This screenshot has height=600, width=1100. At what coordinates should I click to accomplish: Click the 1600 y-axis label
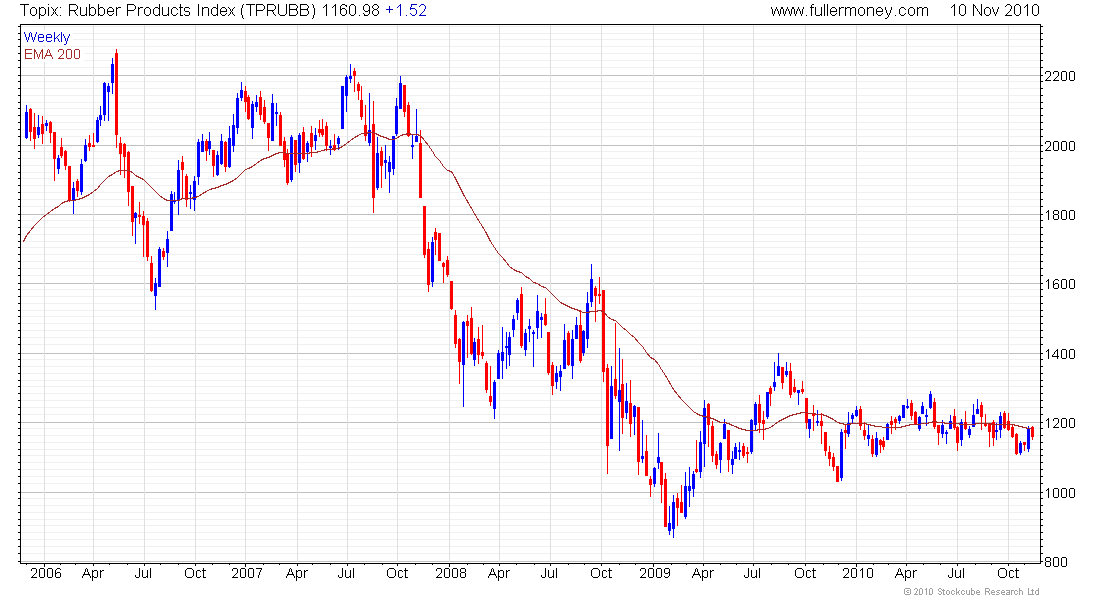click(x=1060, y=285)
